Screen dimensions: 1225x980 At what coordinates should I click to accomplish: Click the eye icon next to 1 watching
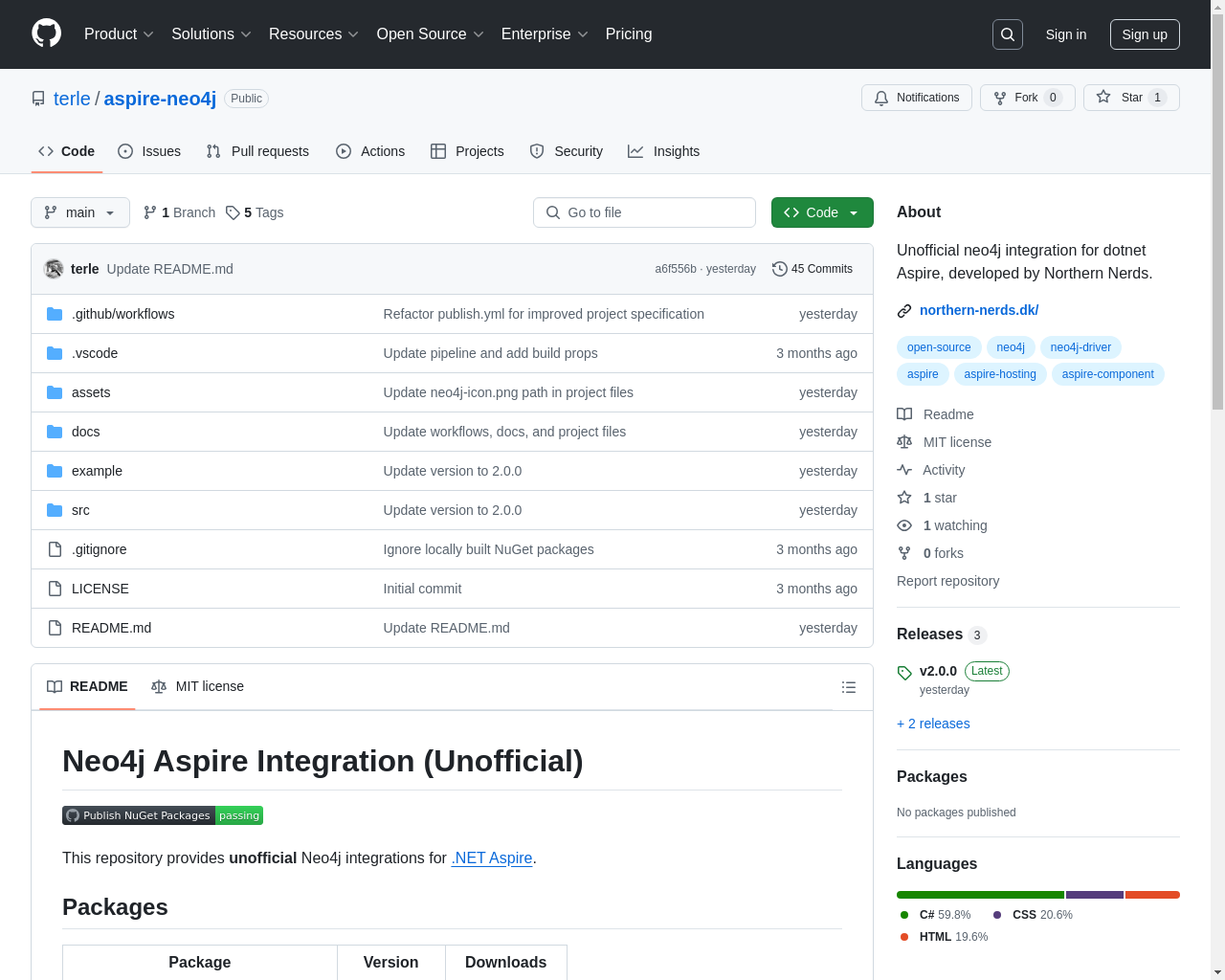[904, 525]
